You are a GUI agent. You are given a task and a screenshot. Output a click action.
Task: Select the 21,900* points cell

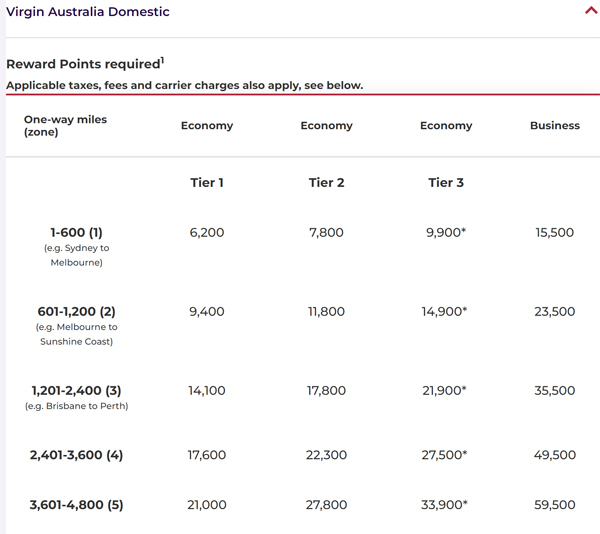click(444, 391)
